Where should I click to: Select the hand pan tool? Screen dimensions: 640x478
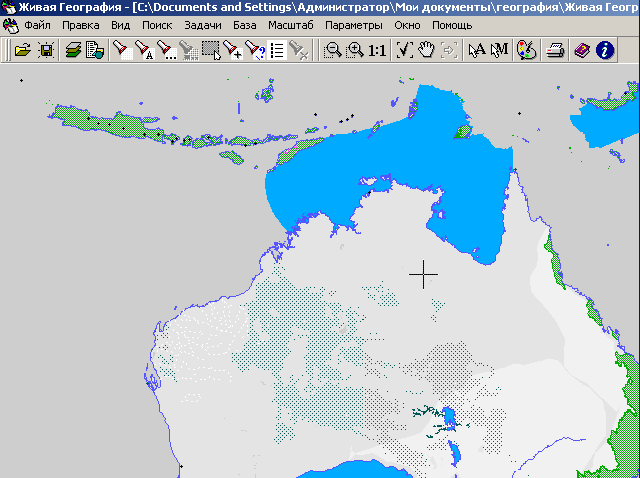pos(427,49)
